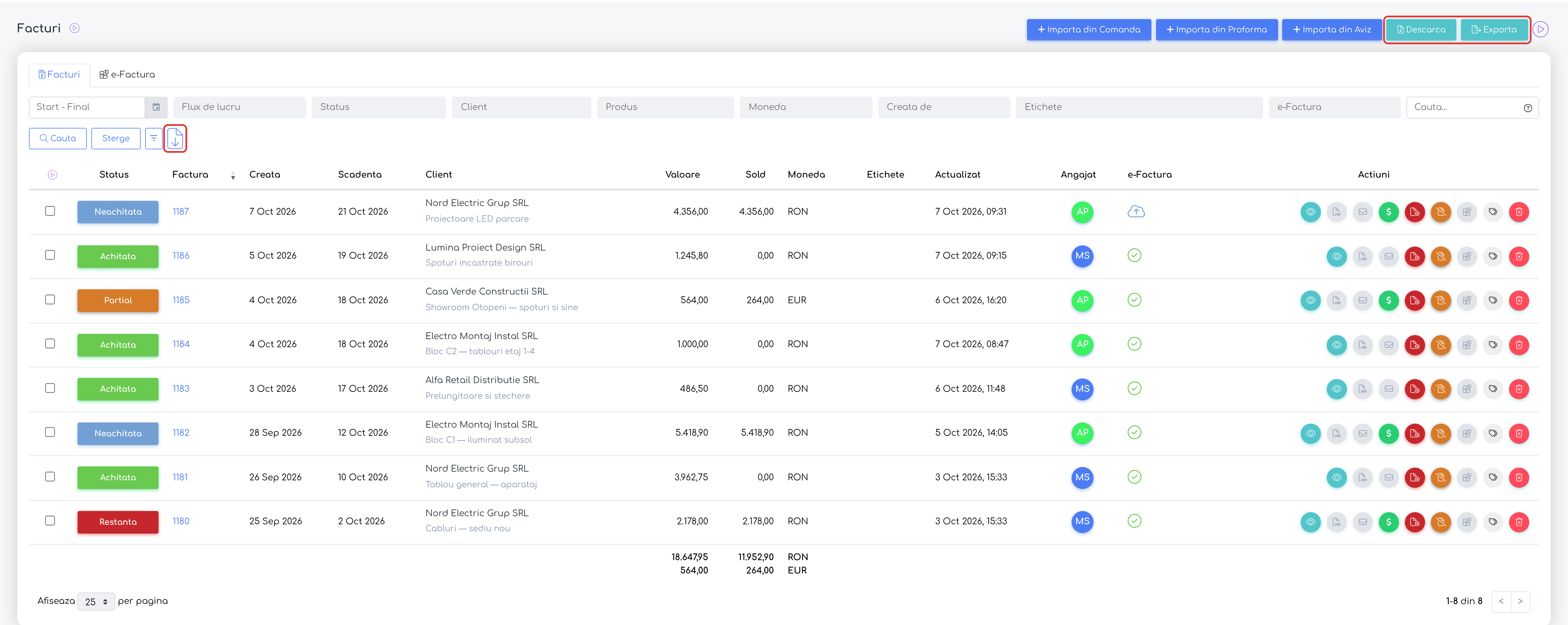The width and height of the screenshot is (1568, 625).
Task: Tick the checkbox for invoice 1187
Action: (50, 211)
